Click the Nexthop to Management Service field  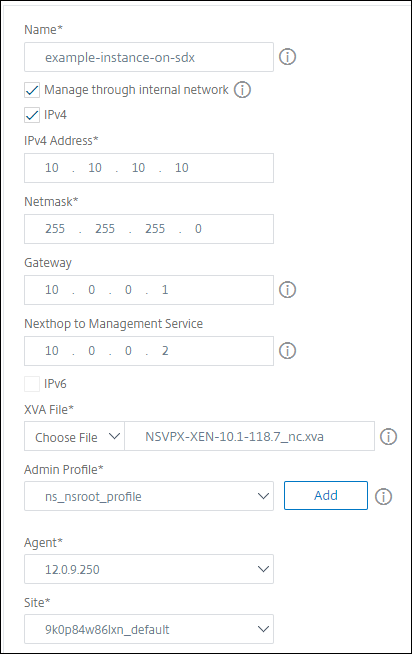point(149,351)
